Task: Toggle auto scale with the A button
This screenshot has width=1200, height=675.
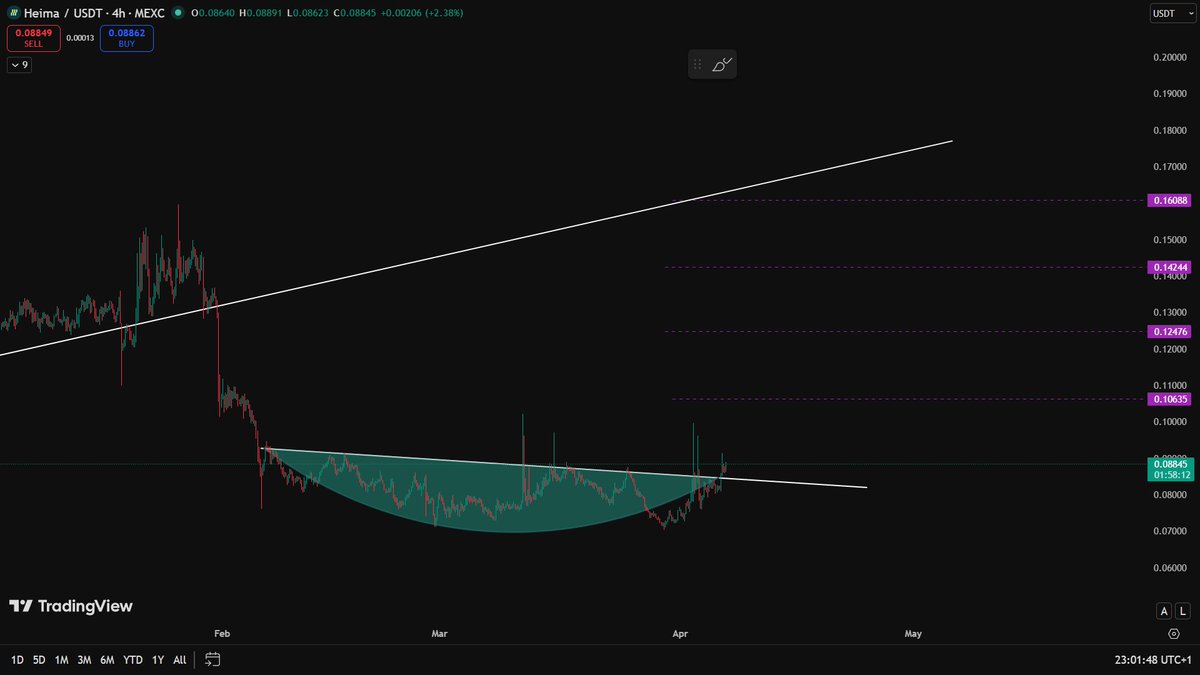Action: coord(1164,611)
